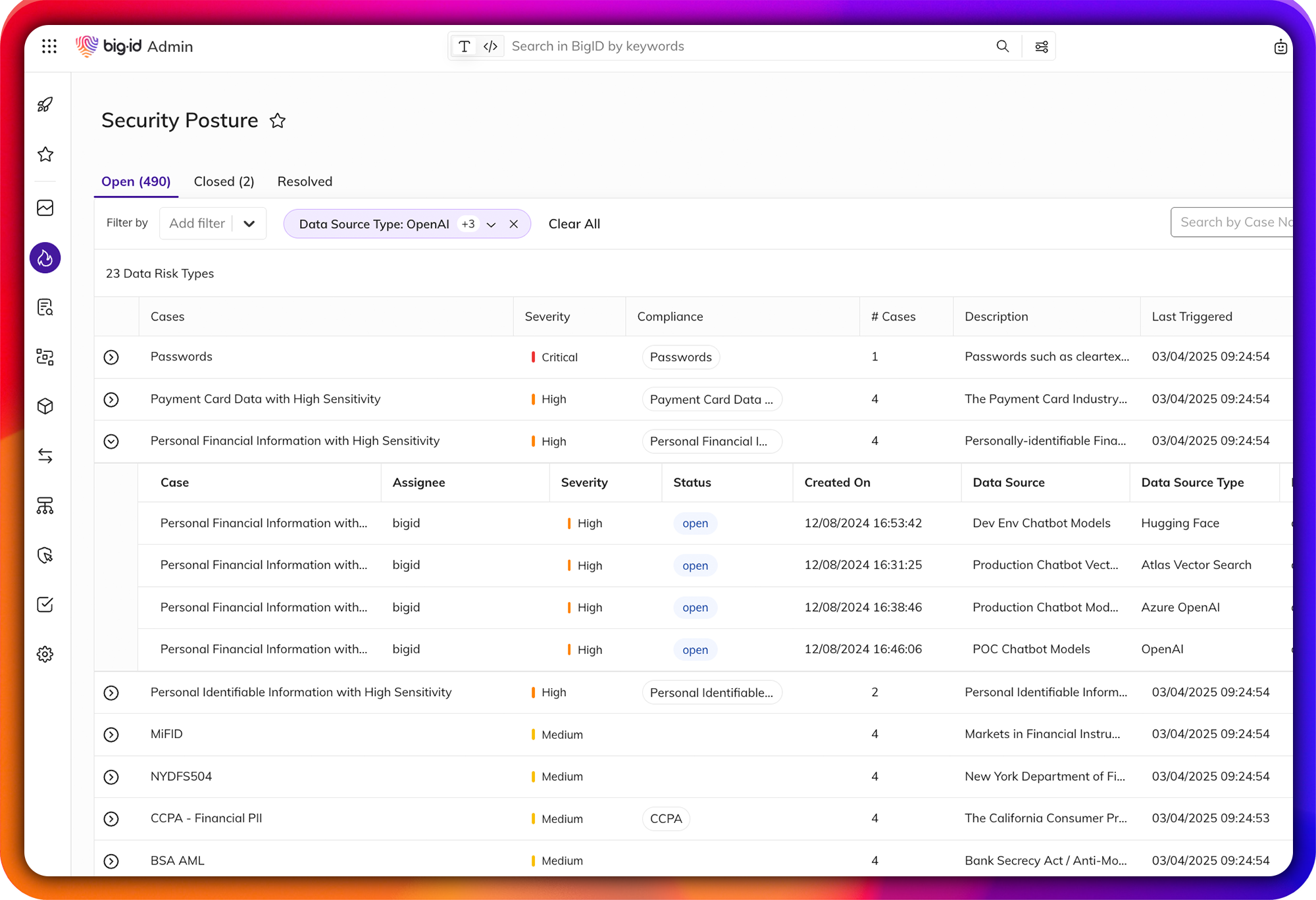1316x900 pixels.
Task: Switch search to text mode
Action: click(x=465, y=47)
